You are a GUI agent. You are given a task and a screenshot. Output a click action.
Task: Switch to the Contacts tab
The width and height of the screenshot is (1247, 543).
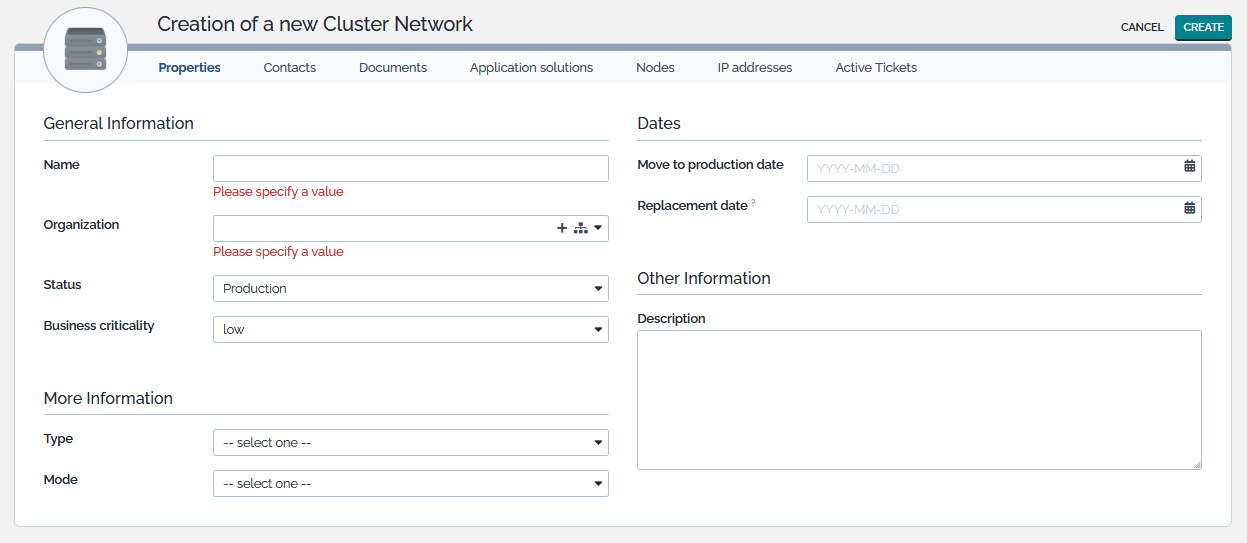pyautogui.click(x=290, y=68)
